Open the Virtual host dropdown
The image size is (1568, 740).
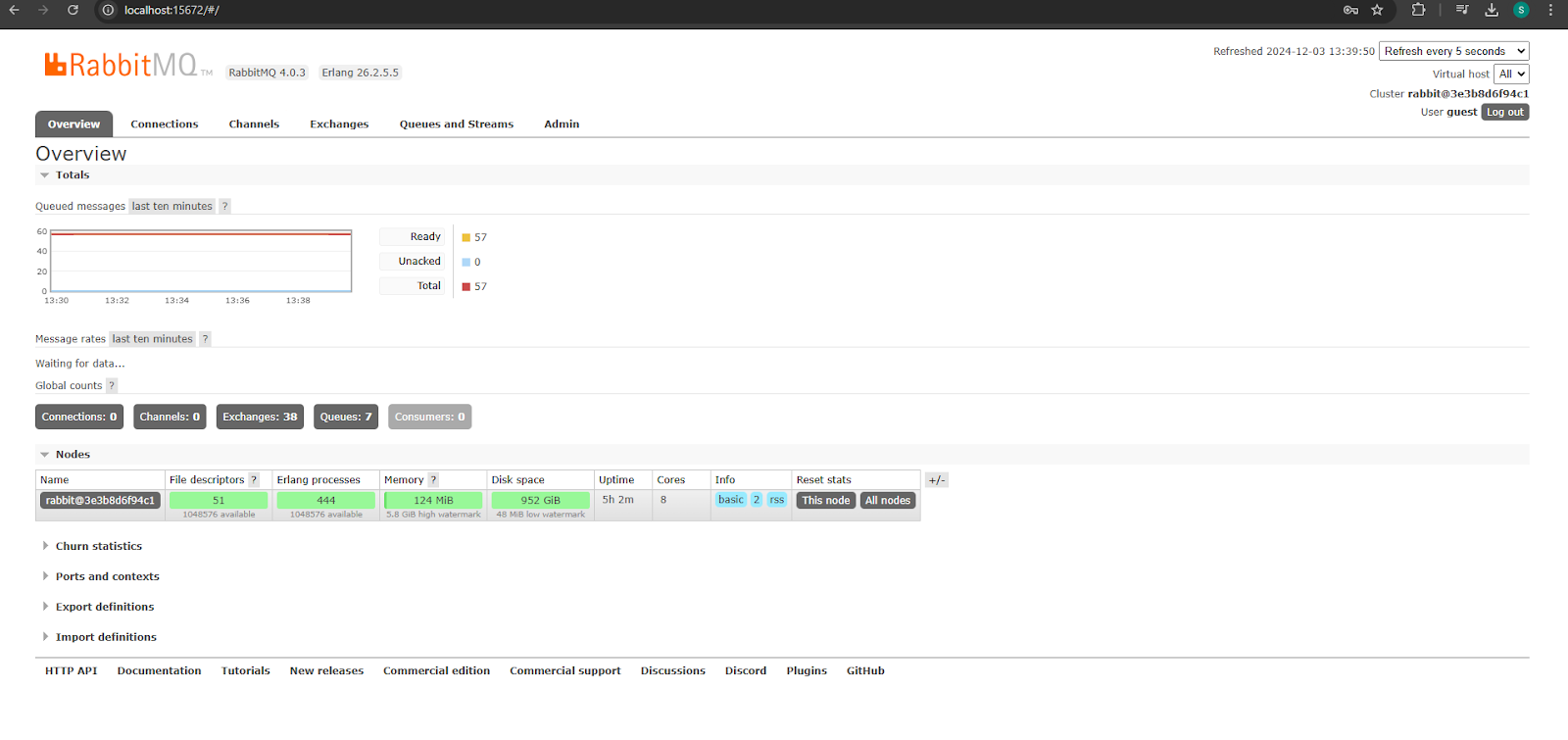(x=1511, y=74)
